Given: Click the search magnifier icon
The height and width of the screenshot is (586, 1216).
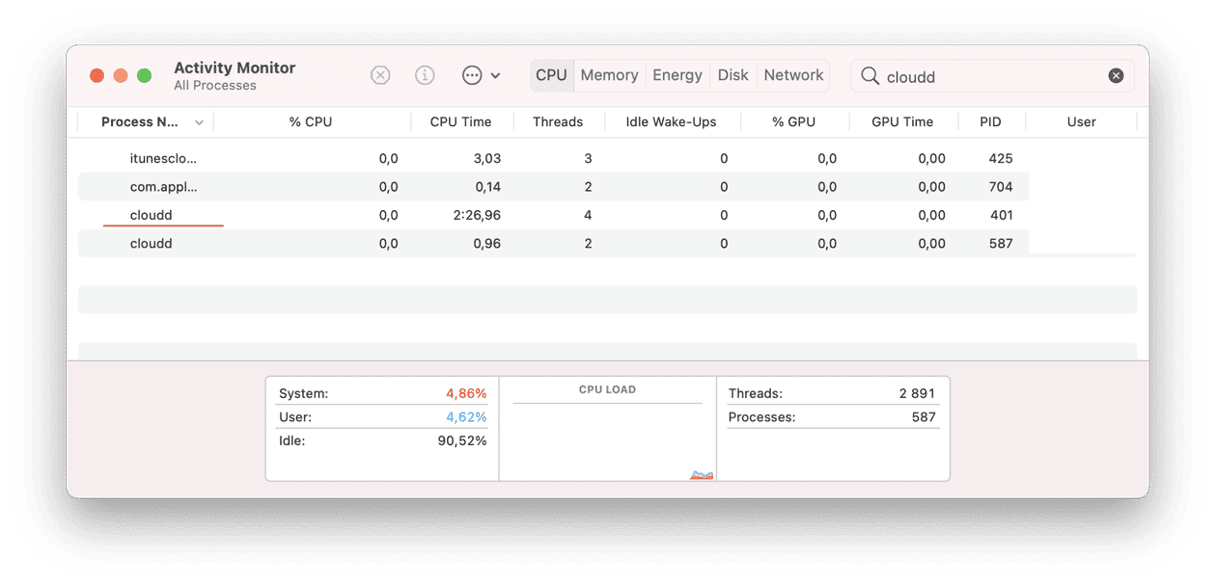Looking at the screenshot, I should click(870, 77).
